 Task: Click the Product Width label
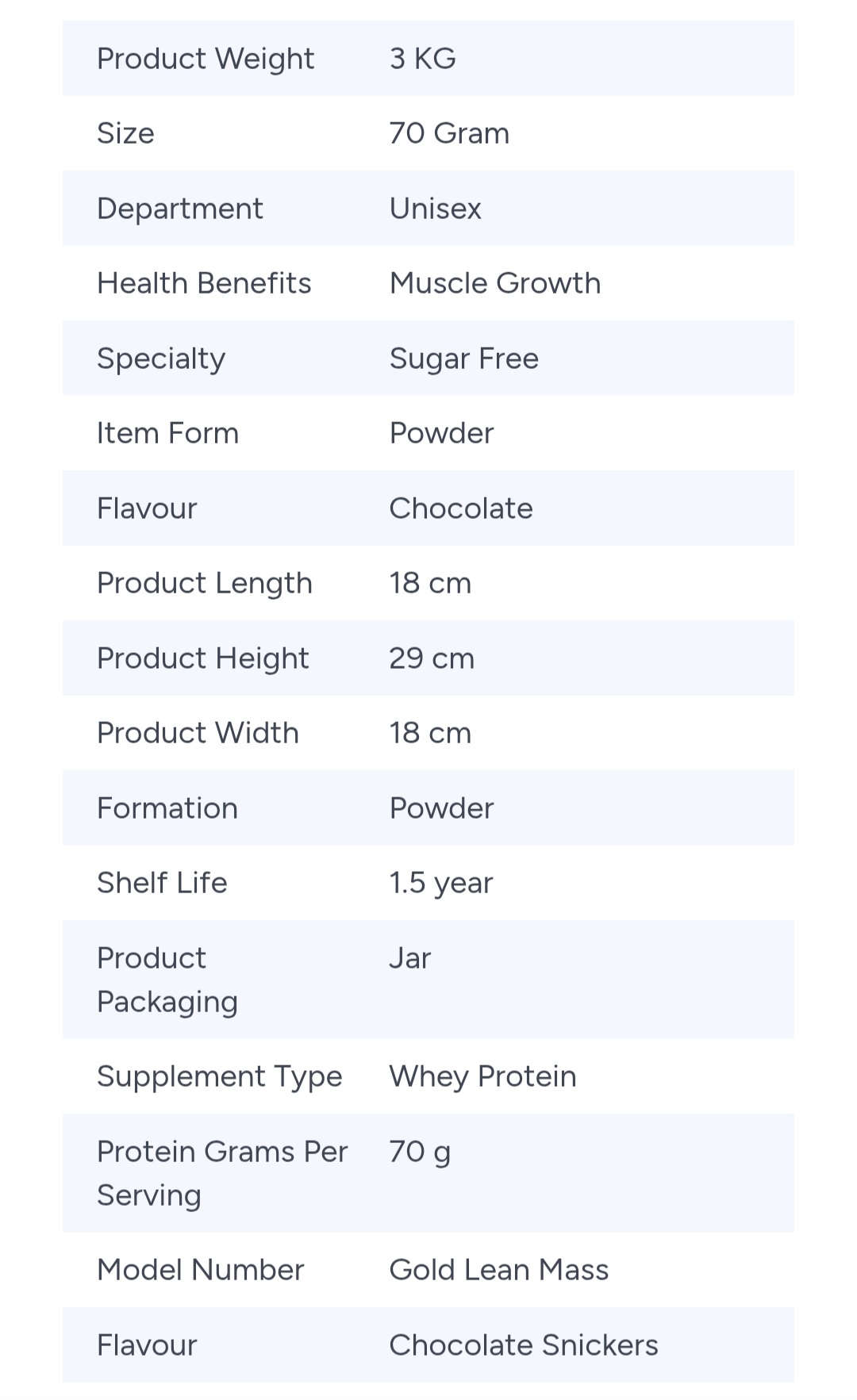coord(198,733)
